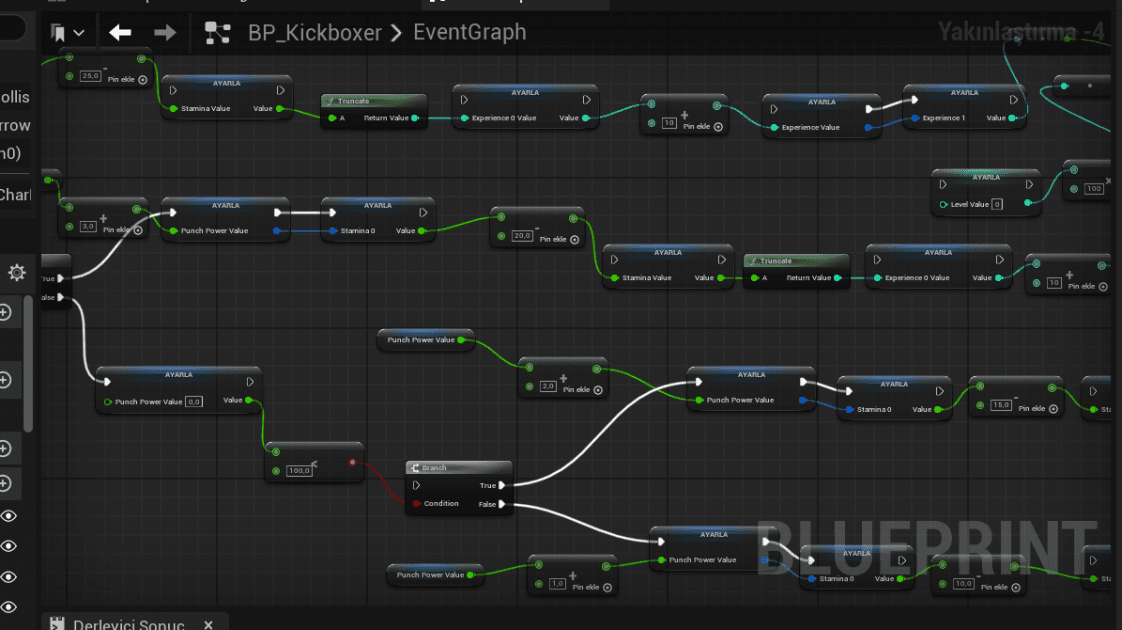1122x630 pixels.
Task: Add a pin on the 20,0 node
Action: (560, 239)
